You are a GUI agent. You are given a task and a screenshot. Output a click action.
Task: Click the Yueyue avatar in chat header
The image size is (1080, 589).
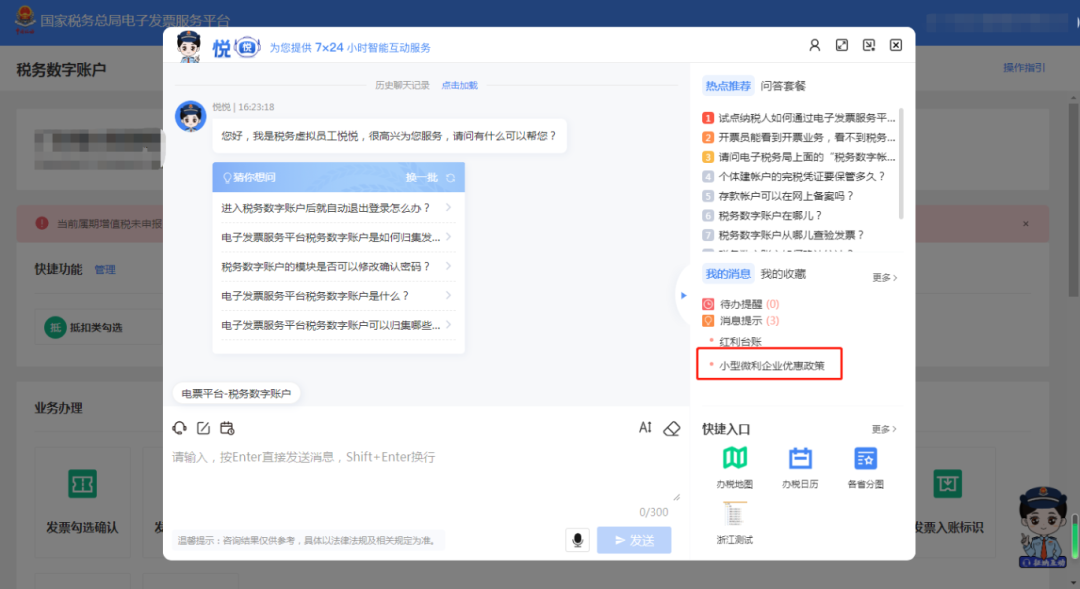click(188, 46)
